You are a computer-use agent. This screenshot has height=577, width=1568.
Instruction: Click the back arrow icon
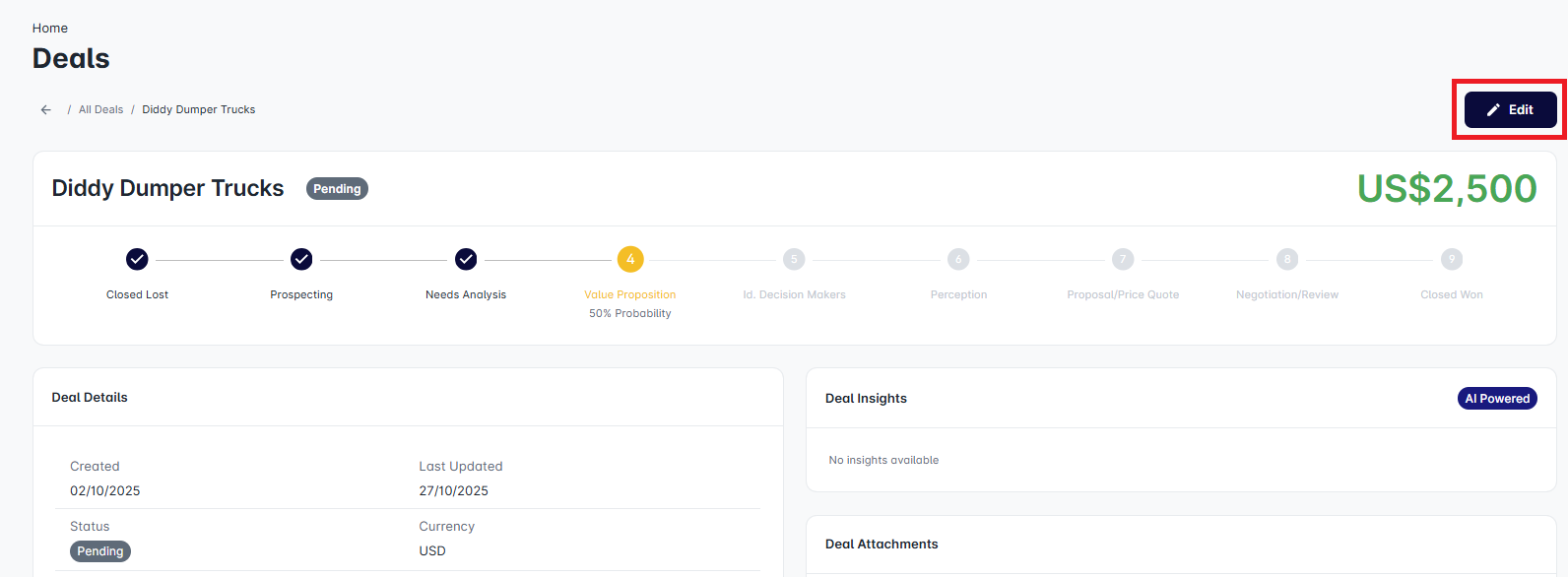tap(46, 110)
